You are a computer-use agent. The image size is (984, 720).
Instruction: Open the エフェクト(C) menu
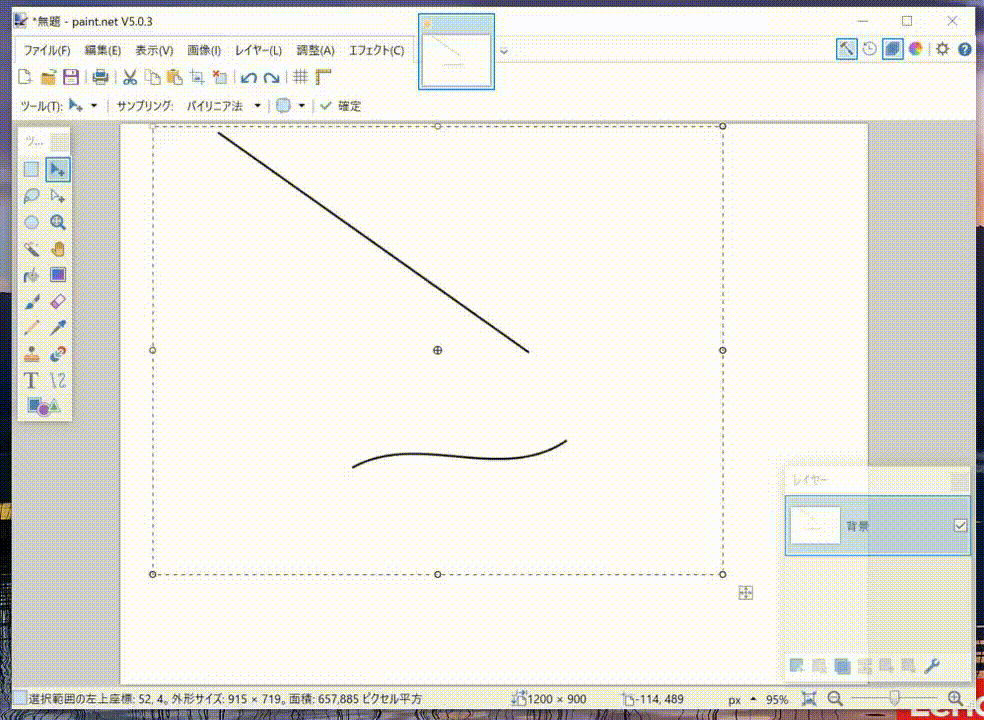[377, 51]
